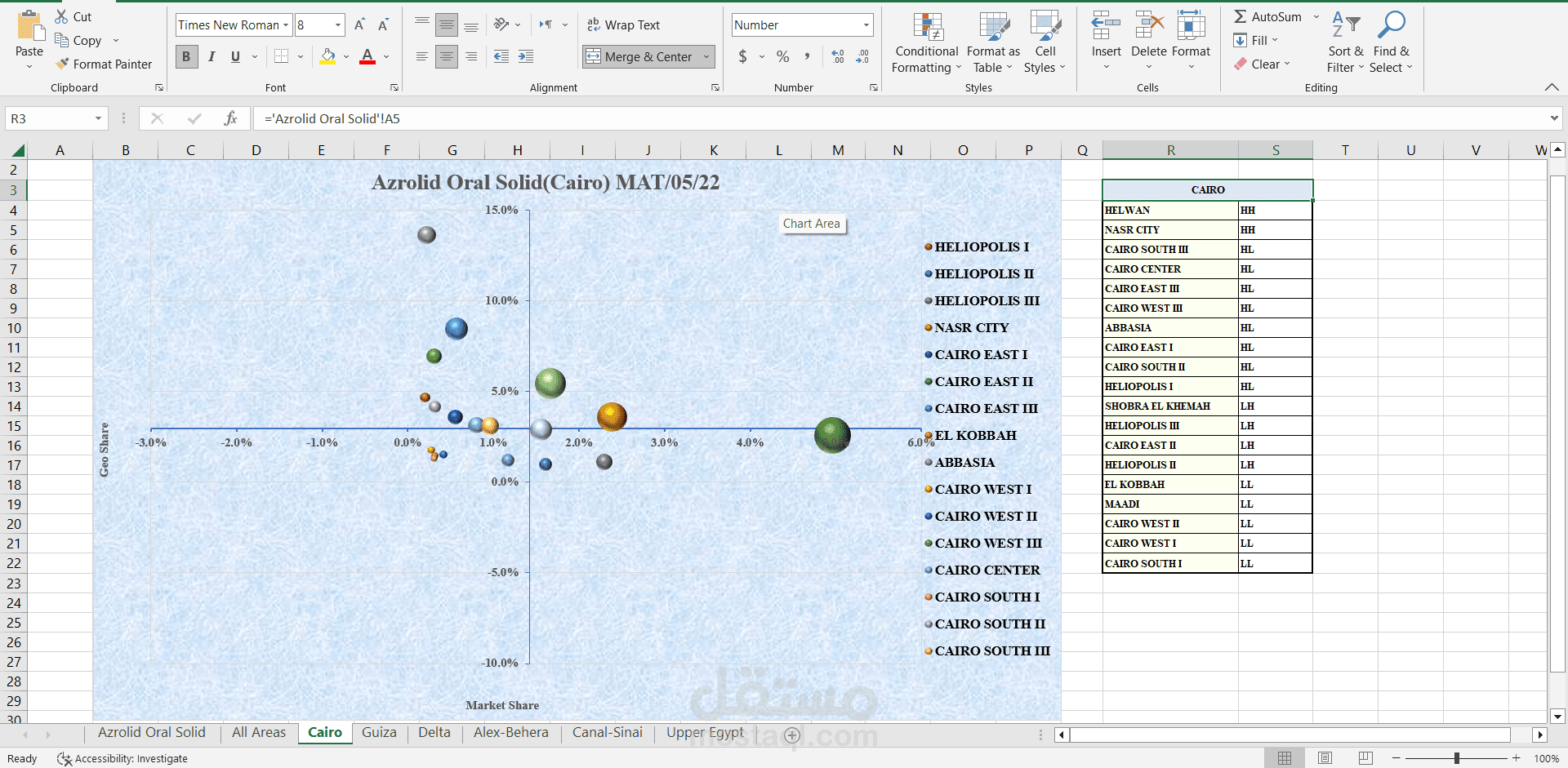Viewport: 1568px width, 768px height.
Task: Click the Copy icon in Clipboard group
Action: (x=62, y=40)
